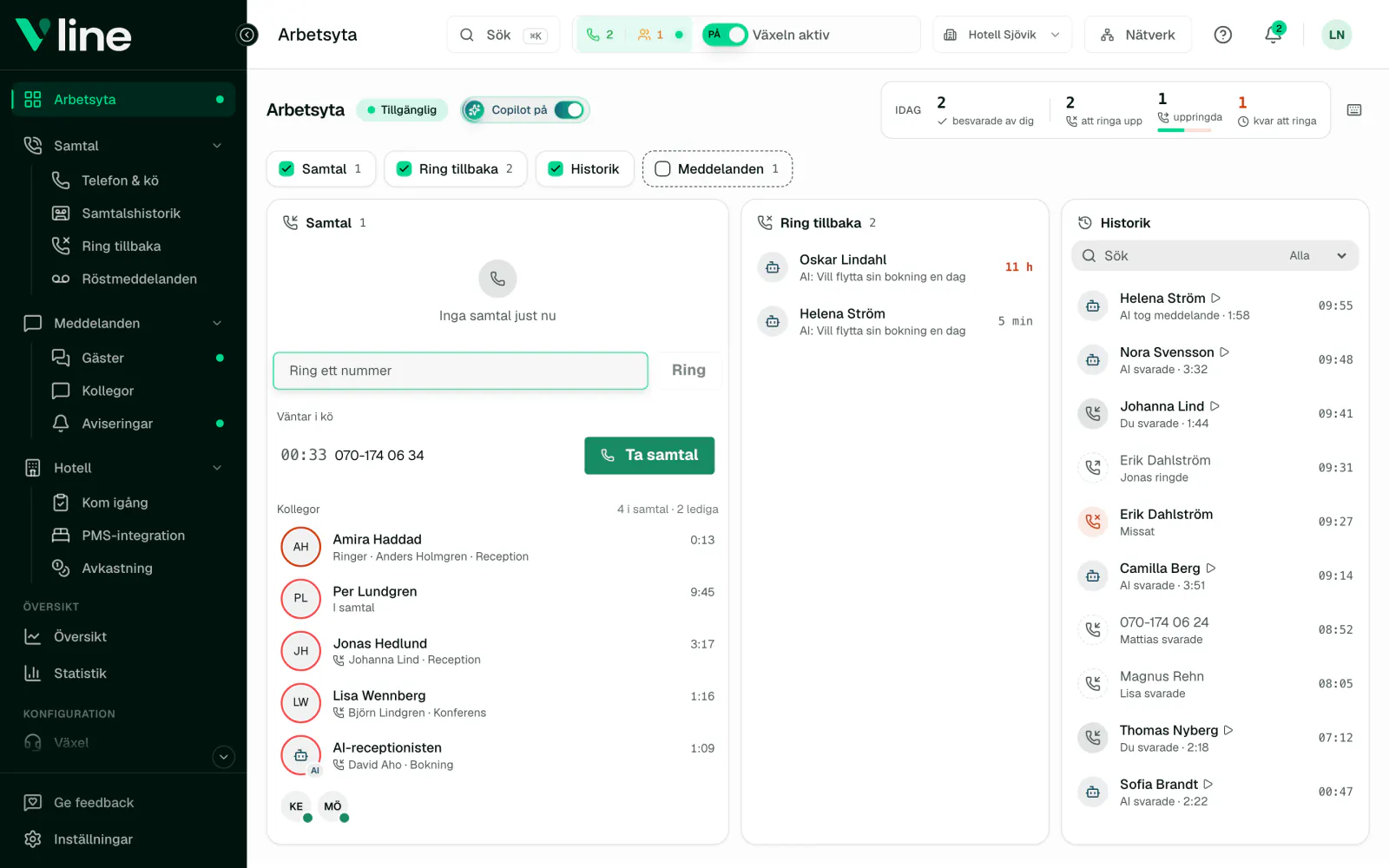This screenshot has height=868, width=1389.
Task: Click the Ring dial button
Action: (688, 371)
